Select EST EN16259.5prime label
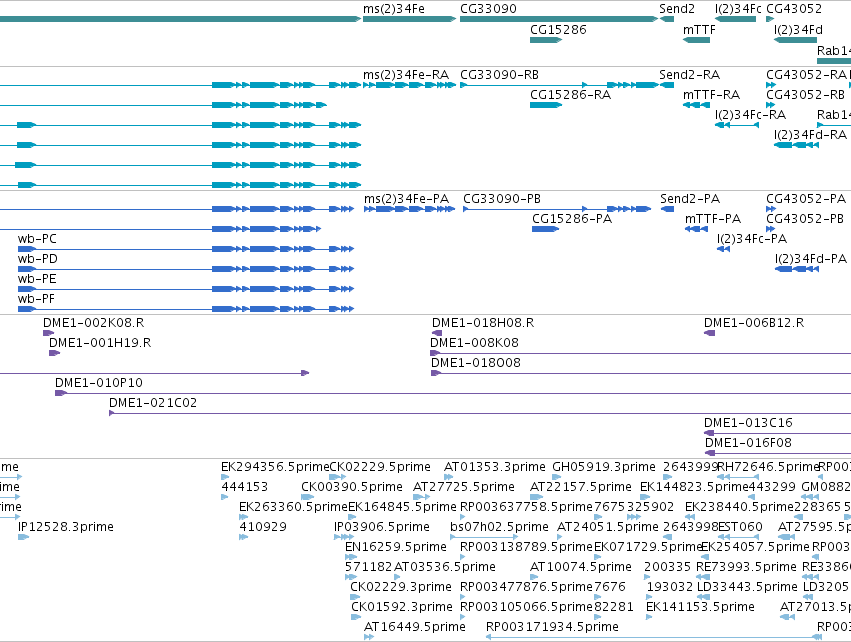The width and height of the screenshot is (851, 642). point(396,546)
